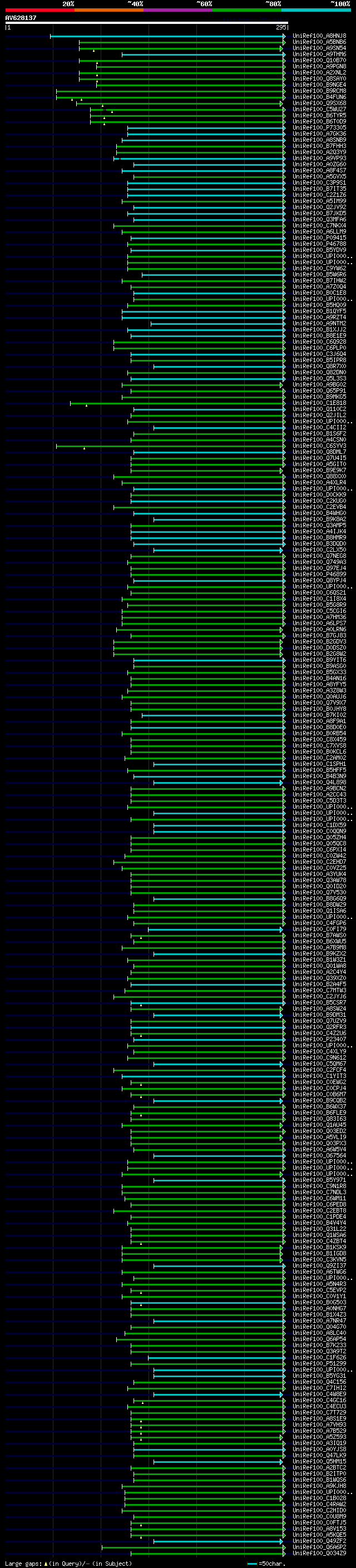Click the orange ~40% identity legend segment
The width and height of the screenshot is (356, 1568).
pyautogui.click(x=109, y=10)
